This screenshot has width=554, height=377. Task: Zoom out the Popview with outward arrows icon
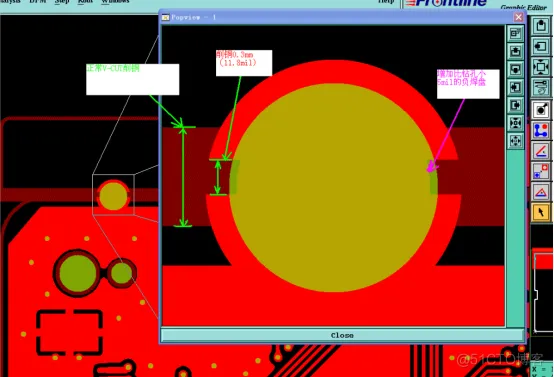coord(515,141)
